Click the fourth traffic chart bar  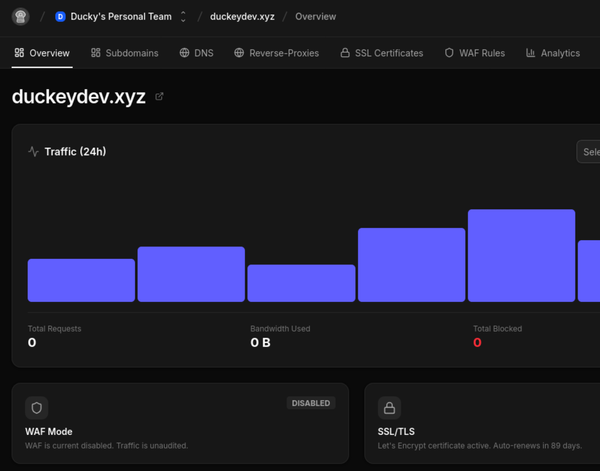click(x=412, y=265)
